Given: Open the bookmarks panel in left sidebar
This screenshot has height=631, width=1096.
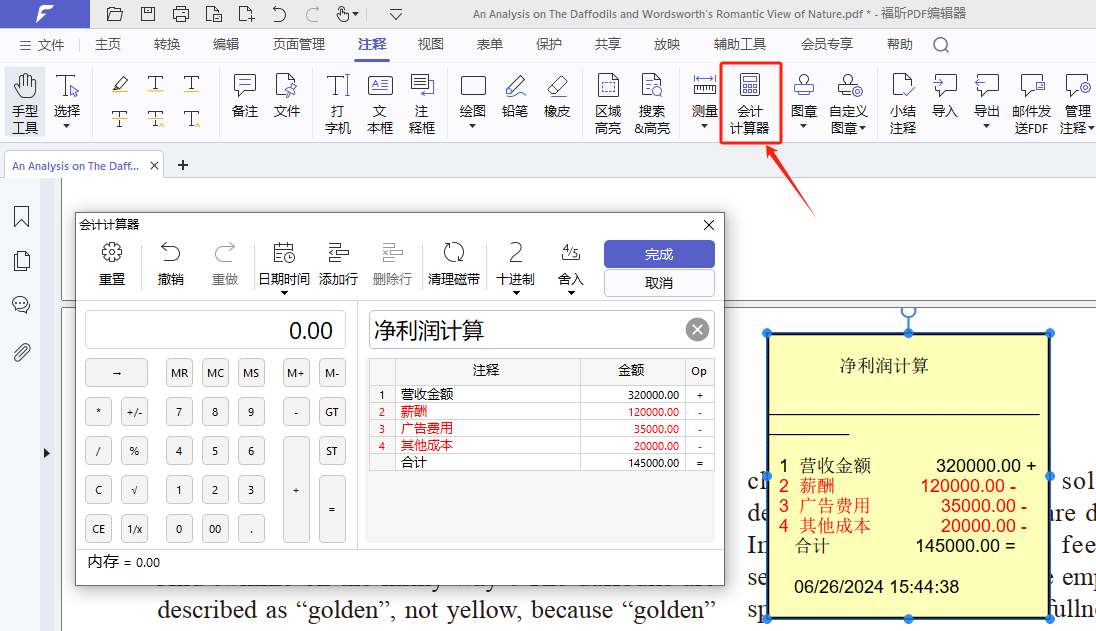Looking at the screenshot, I should pyautogui.click(x=21, y=217).
